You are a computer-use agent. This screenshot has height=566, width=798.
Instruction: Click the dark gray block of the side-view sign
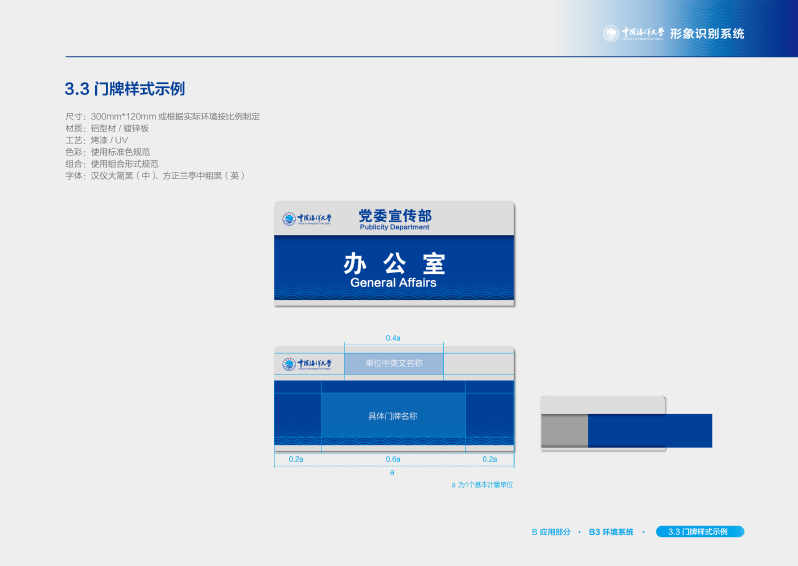(x=564, y=430)
